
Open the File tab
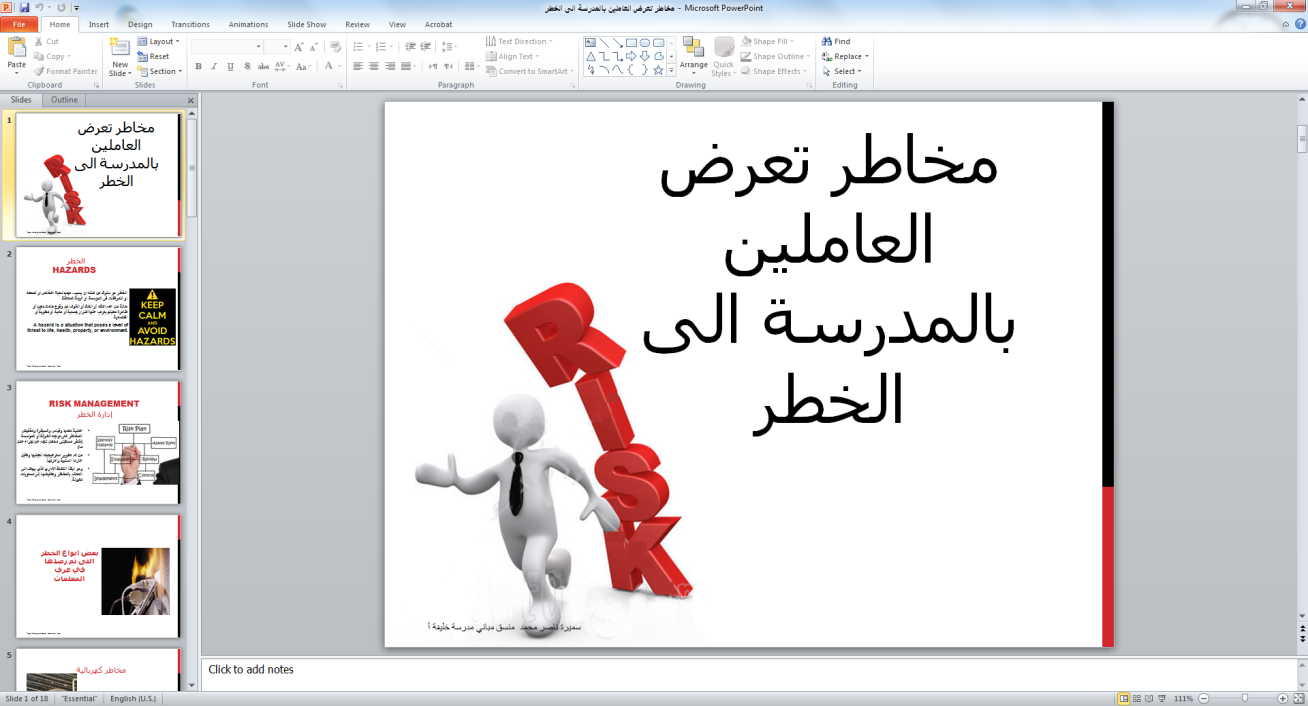19,24
